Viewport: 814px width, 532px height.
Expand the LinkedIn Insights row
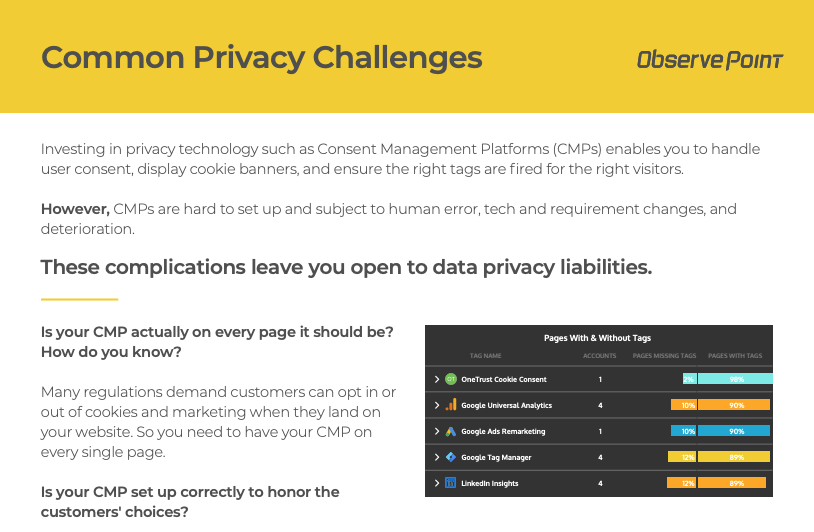pos(437,483)
